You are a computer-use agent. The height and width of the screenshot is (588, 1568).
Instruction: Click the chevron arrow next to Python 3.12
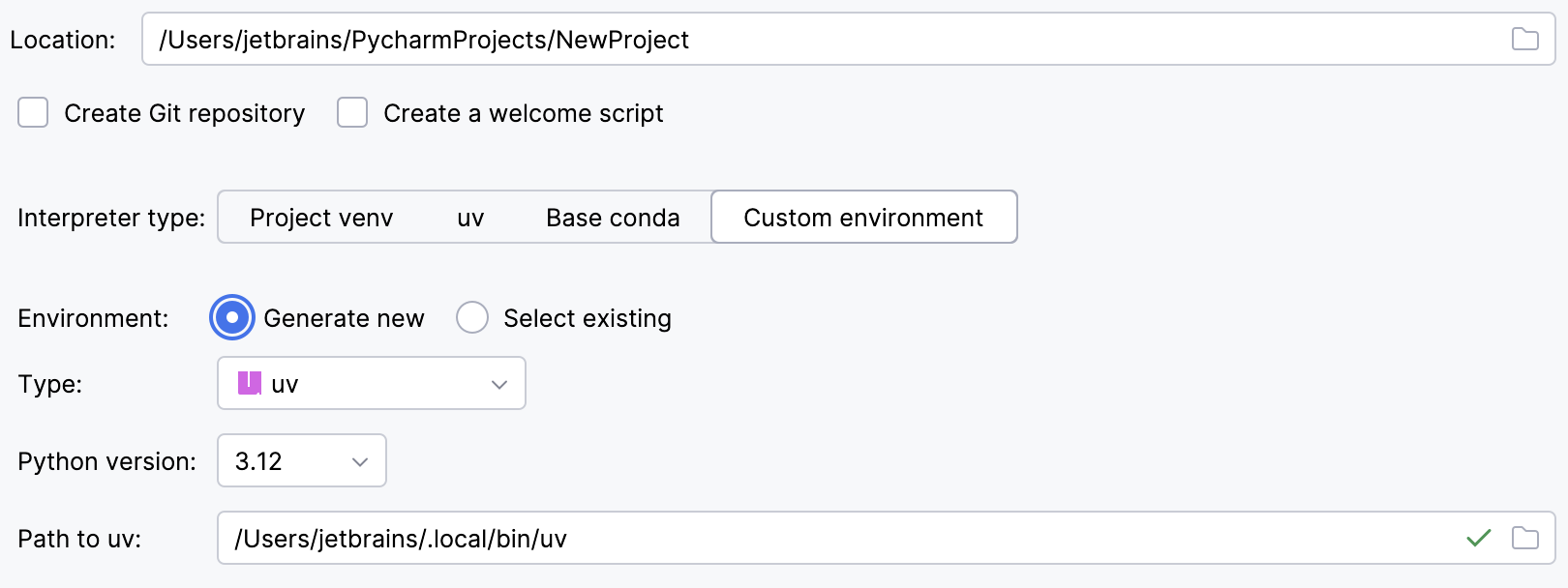(x=360, y=461)
